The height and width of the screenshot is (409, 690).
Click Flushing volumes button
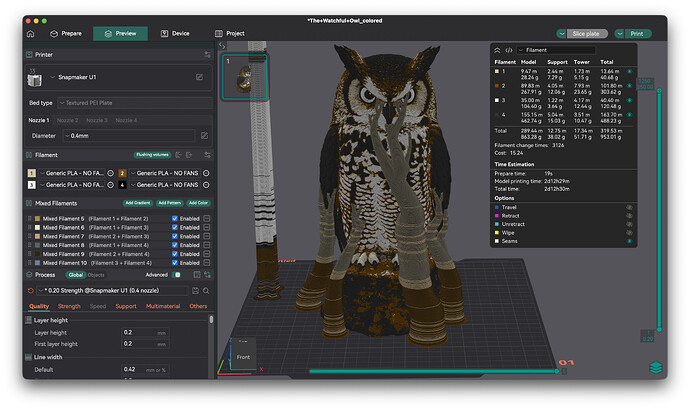pos(152,155)
